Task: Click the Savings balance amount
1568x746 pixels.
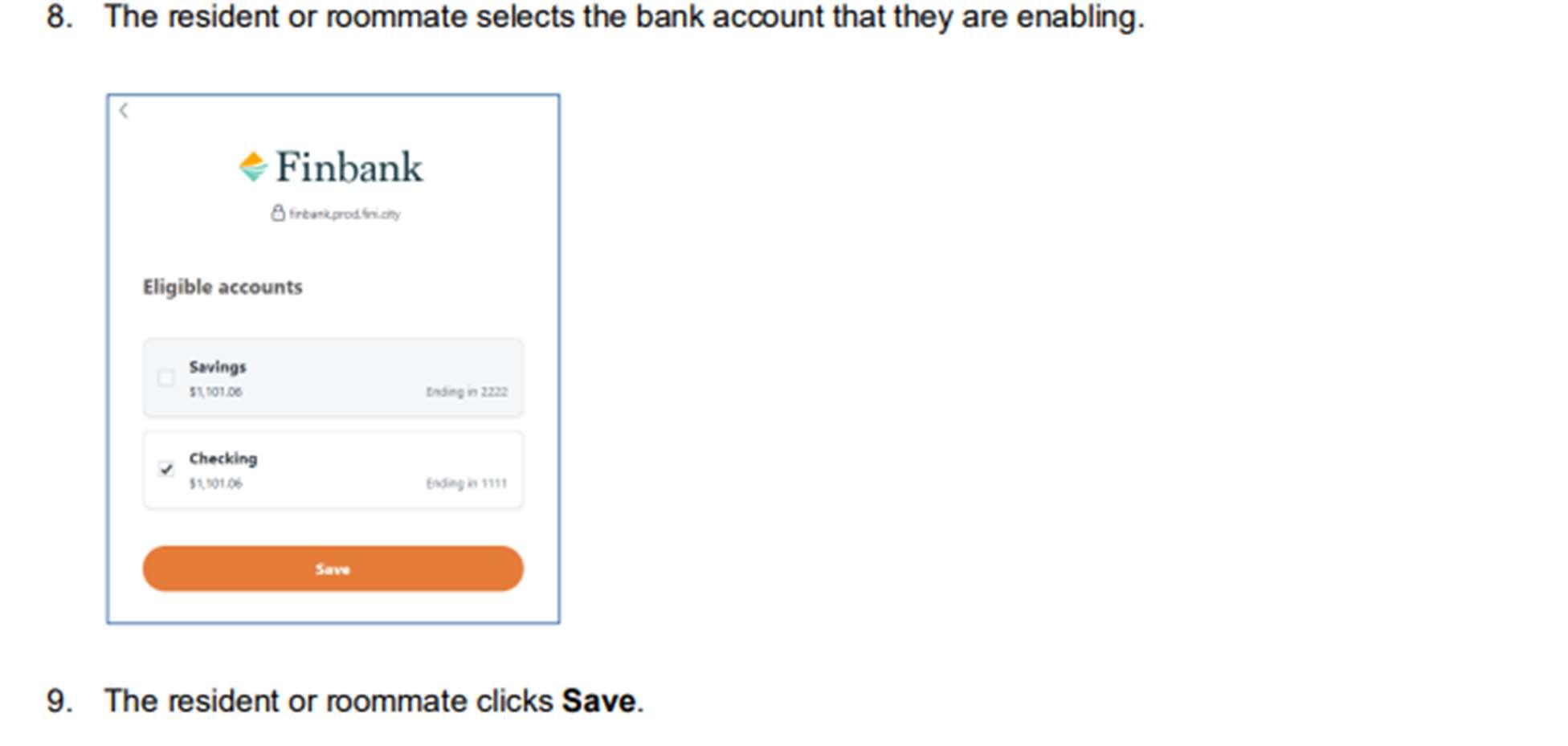Action: click(215, 392)
